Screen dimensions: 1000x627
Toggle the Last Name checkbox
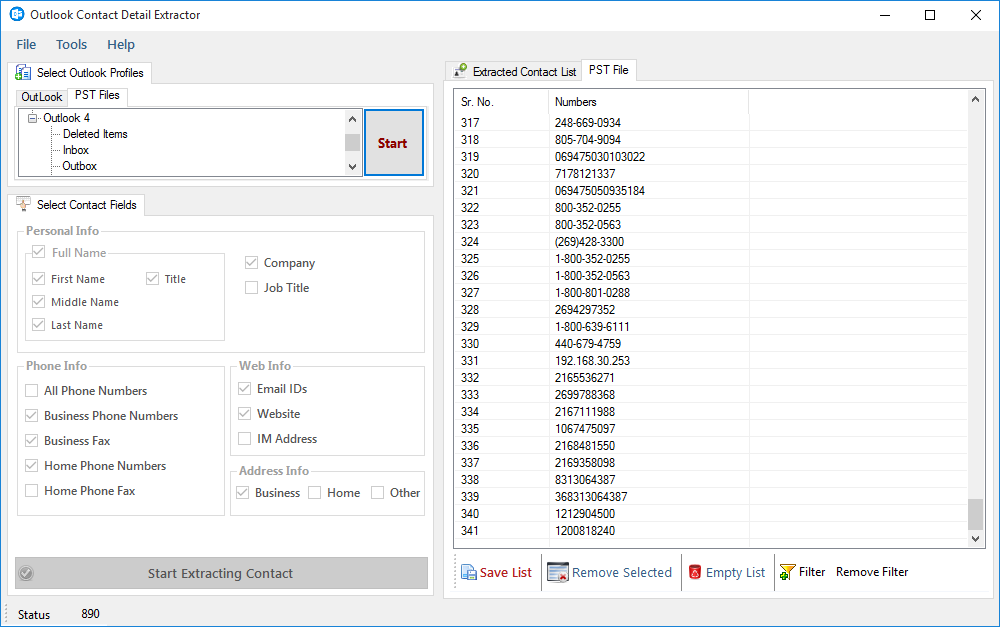(38, 325)
